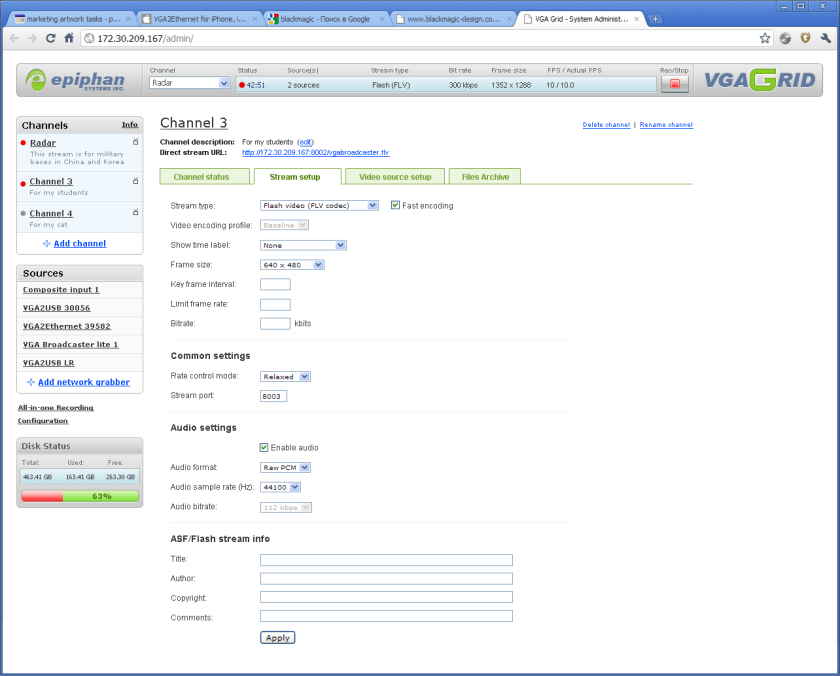Open the Stream type dropdown
The image size is (840, 676).
tap(319, 205)
